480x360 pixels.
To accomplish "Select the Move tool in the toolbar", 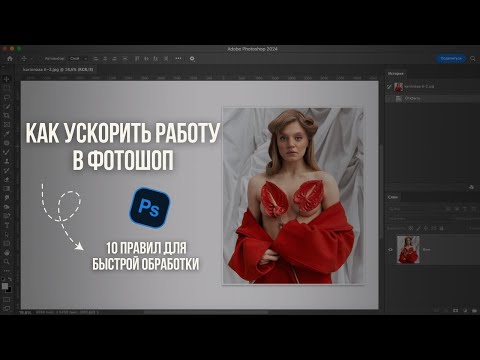I will coord(6,79).
